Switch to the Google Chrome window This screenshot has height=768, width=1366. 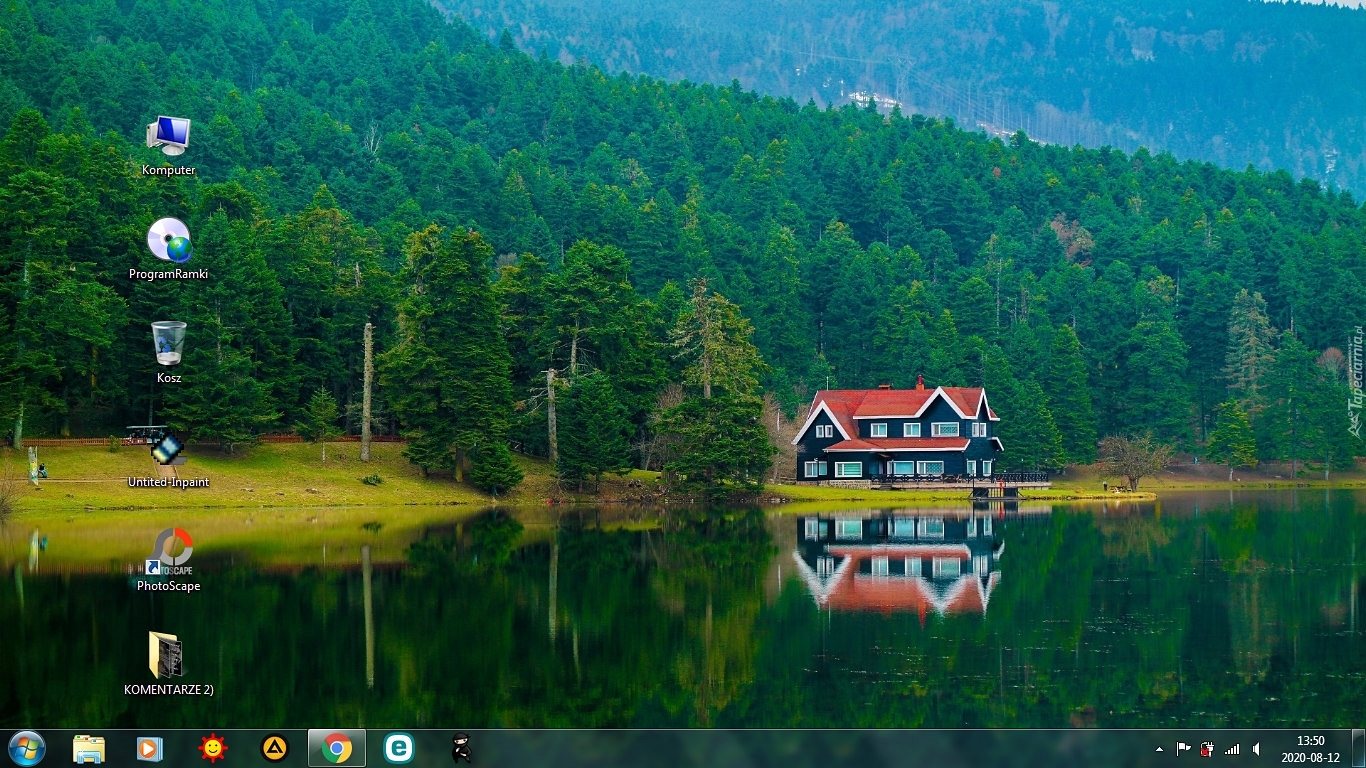[x=337, y=748]
